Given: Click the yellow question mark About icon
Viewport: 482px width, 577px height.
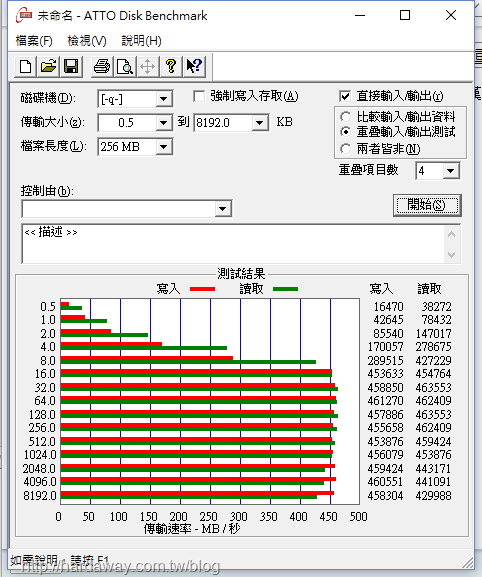Looking at the screenshot, I should [171, 67].
